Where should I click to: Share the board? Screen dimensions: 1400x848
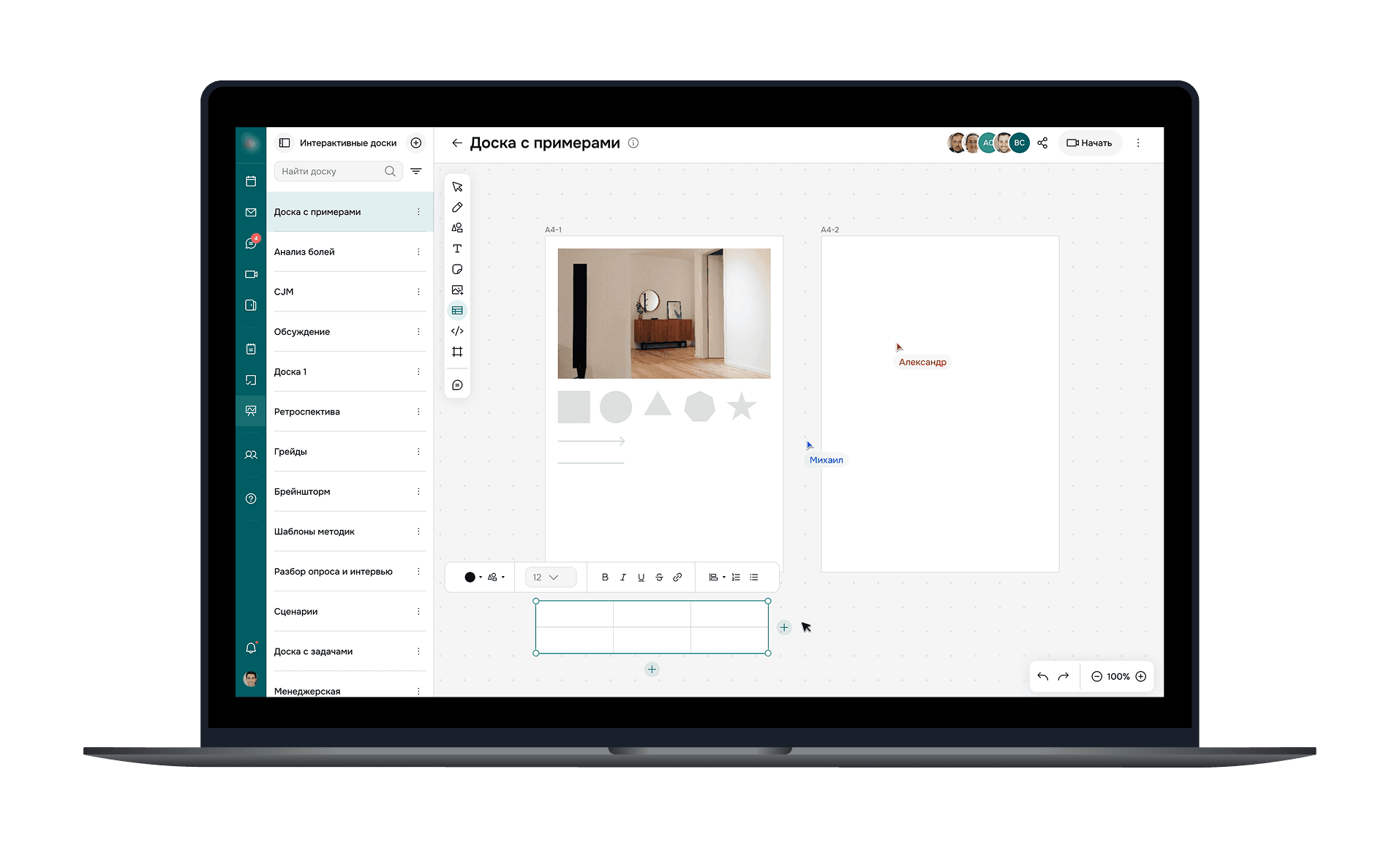tap(1042, 143)
